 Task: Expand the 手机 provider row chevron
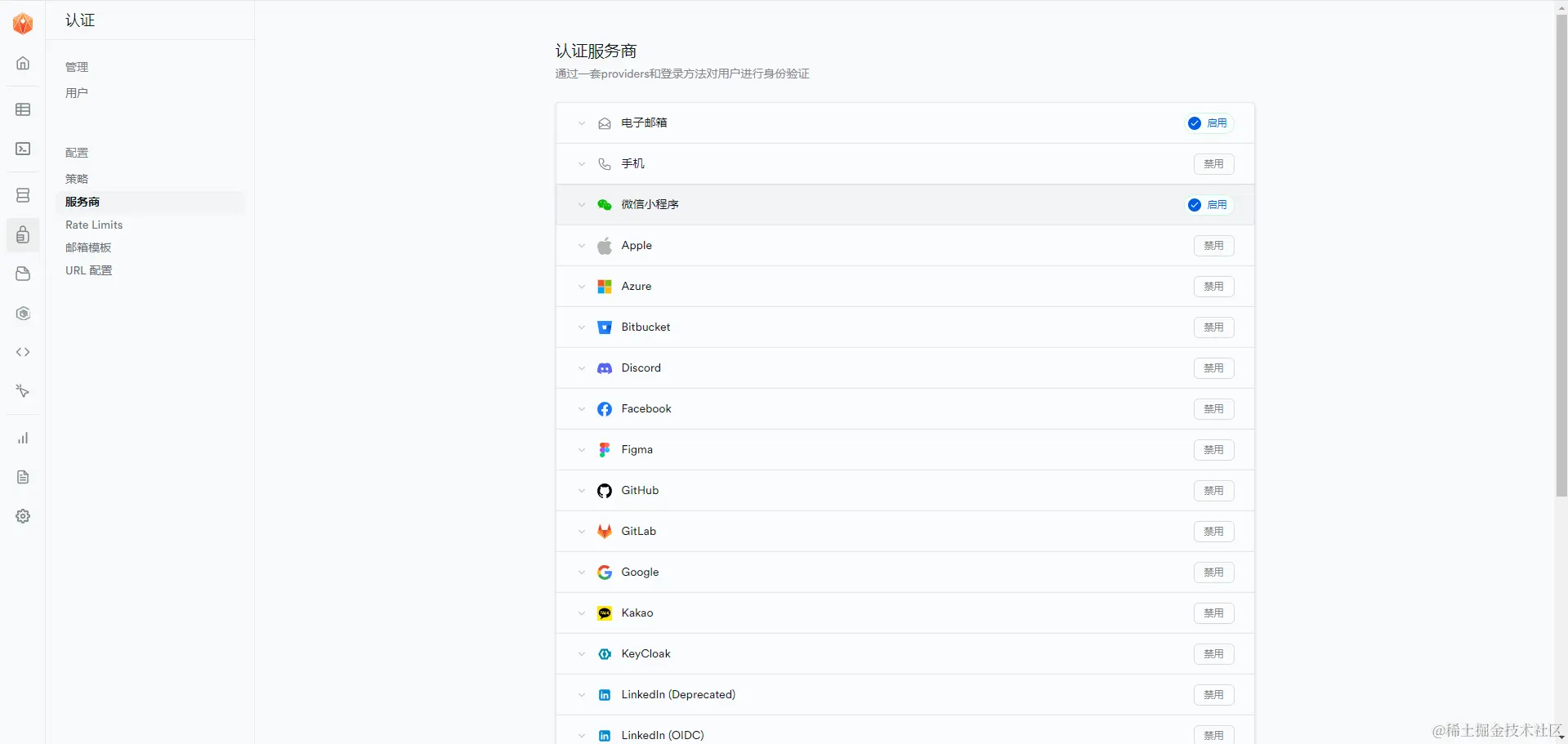coord(582,164)
